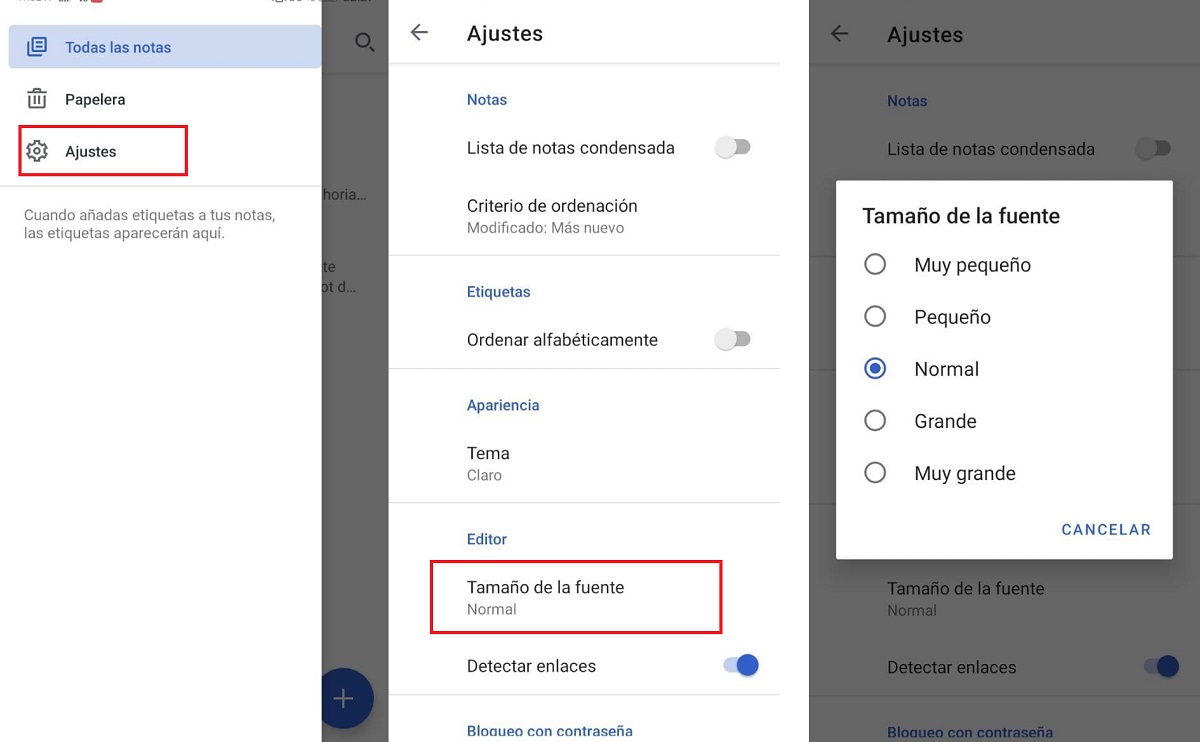Disable Detectar enlaces
This screenshot has height=742, width=1200.
coord(740,665)
